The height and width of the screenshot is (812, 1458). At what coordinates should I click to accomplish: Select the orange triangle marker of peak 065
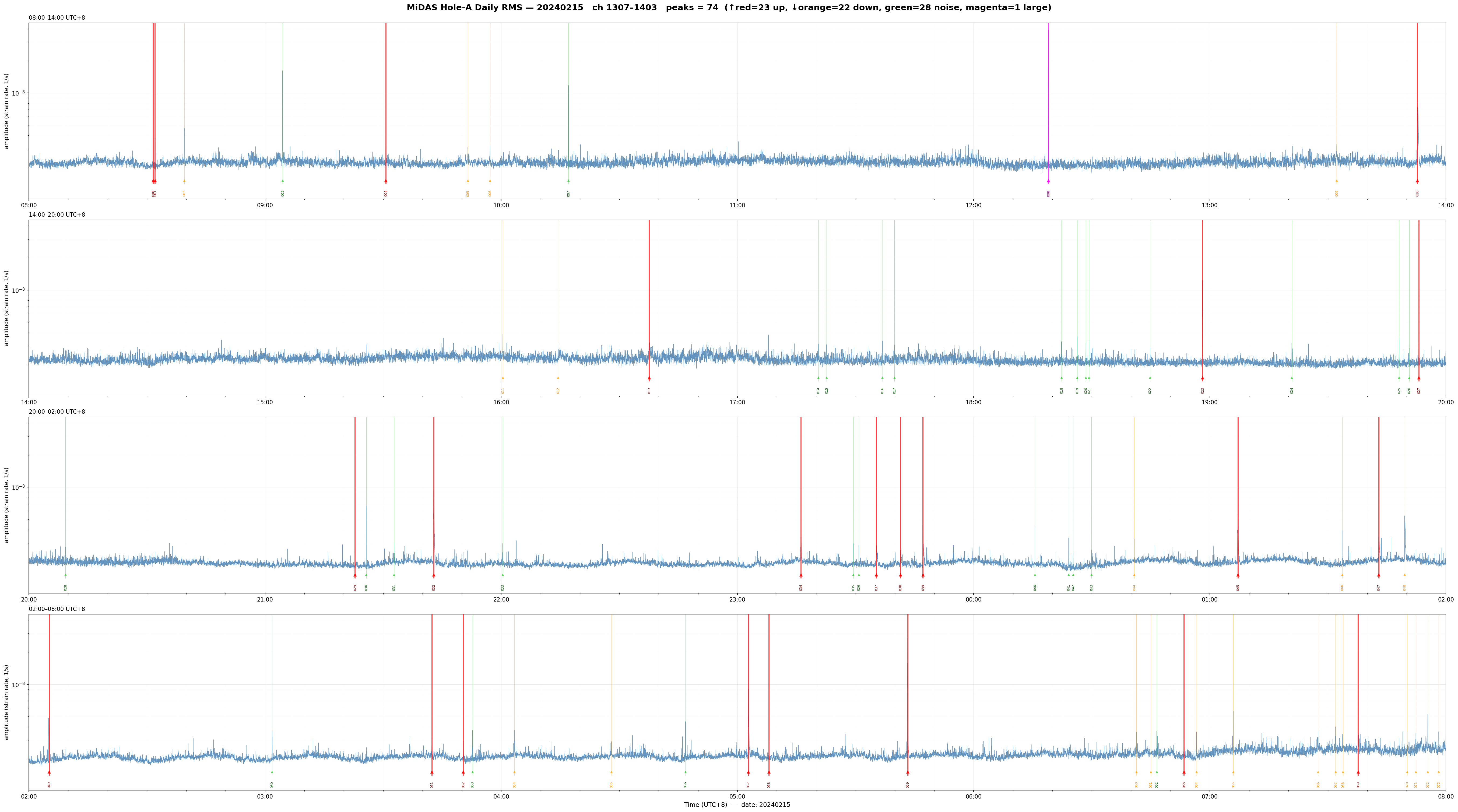pyautogui.click(x=1233, y=772)
